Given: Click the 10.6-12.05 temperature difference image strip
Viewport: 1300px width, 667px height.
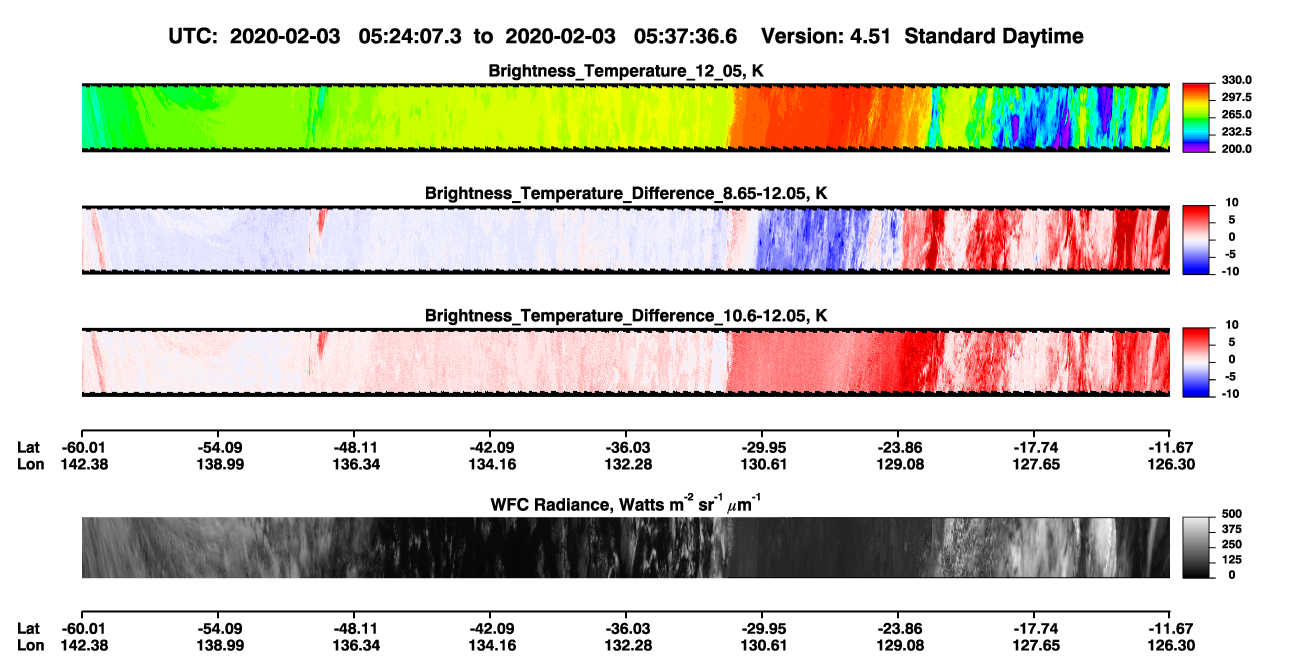Looking at the screenshot, I should [625, 362].
